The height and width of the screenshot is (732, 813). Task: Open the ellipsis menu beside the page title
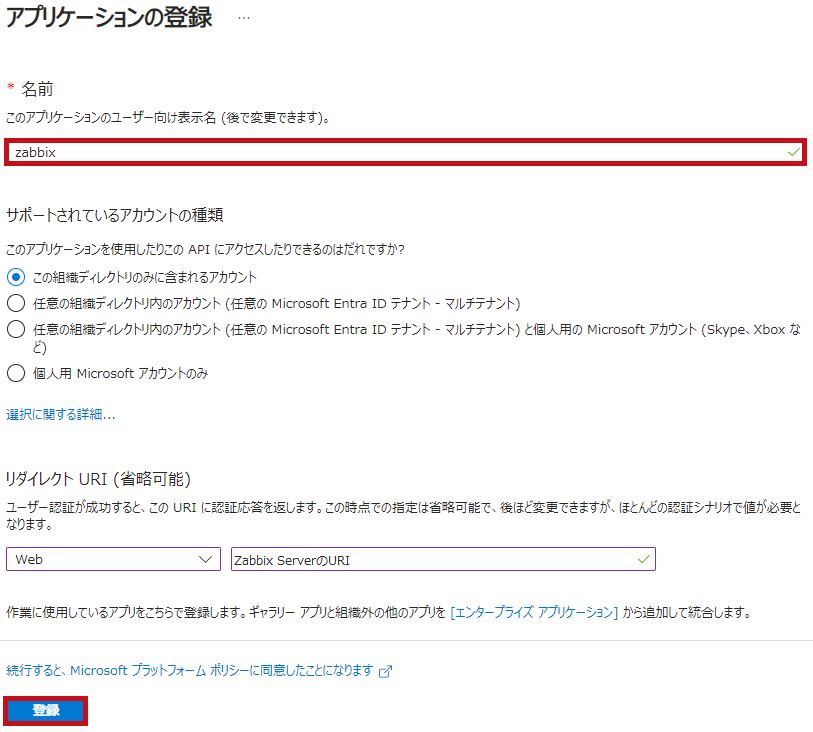[x=244, y=18]
